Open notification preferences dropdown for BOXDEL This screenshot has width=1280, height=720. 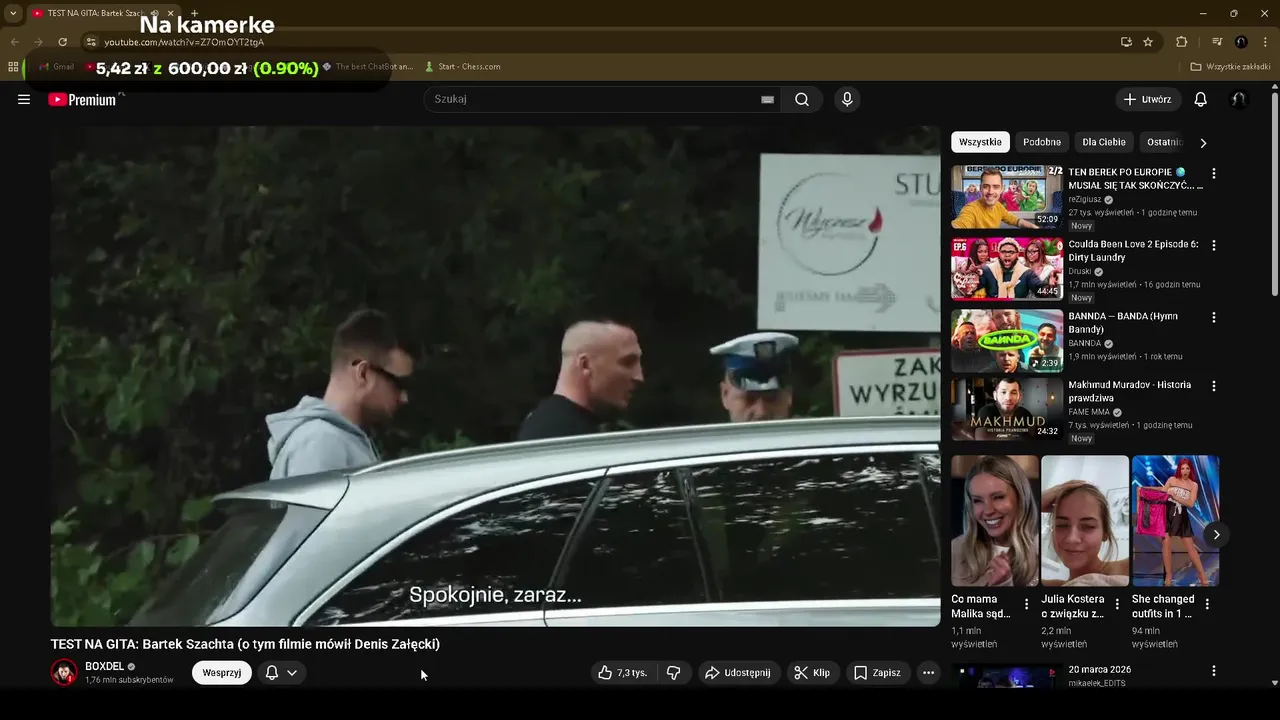pyautogui.click(x=281, y=673)
